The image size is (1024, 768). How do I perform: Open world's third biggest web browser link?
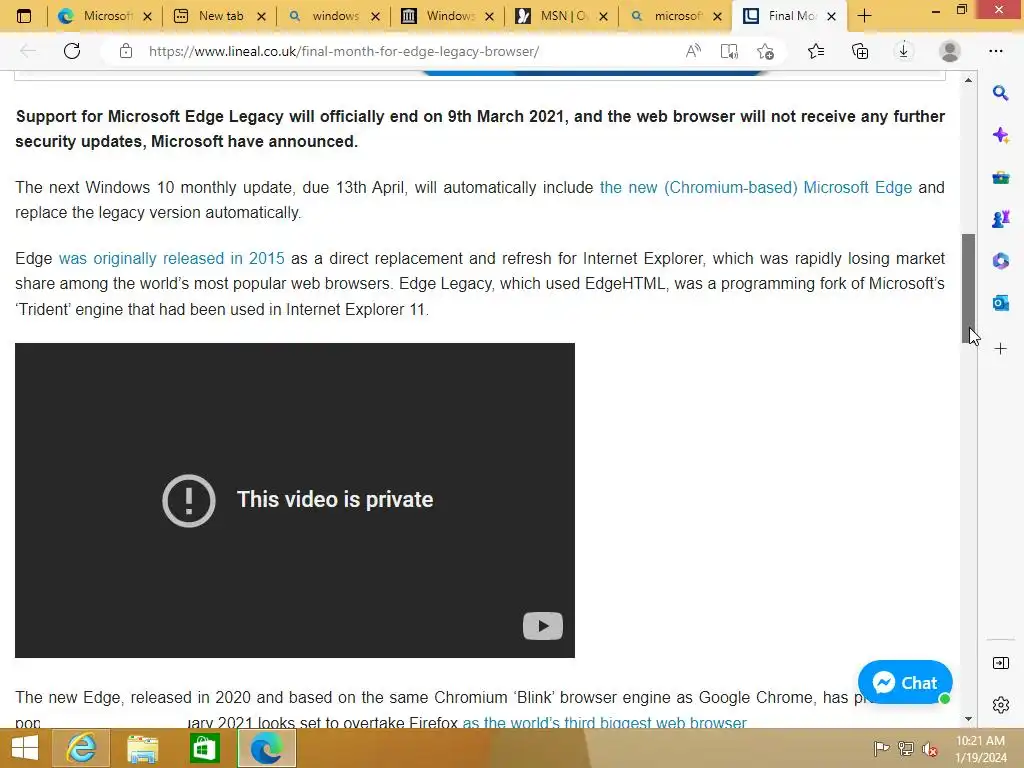click(604, 722)
